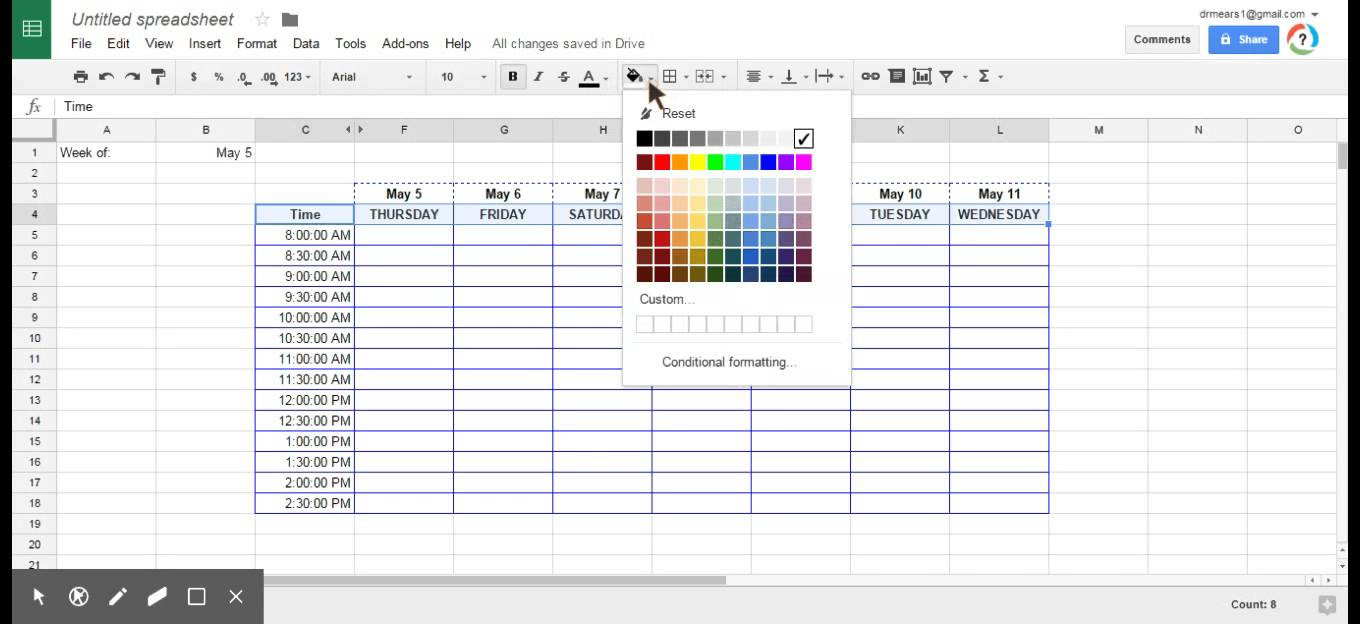
Task: Open the functions (Σ) menu
Action: [986, 76]
